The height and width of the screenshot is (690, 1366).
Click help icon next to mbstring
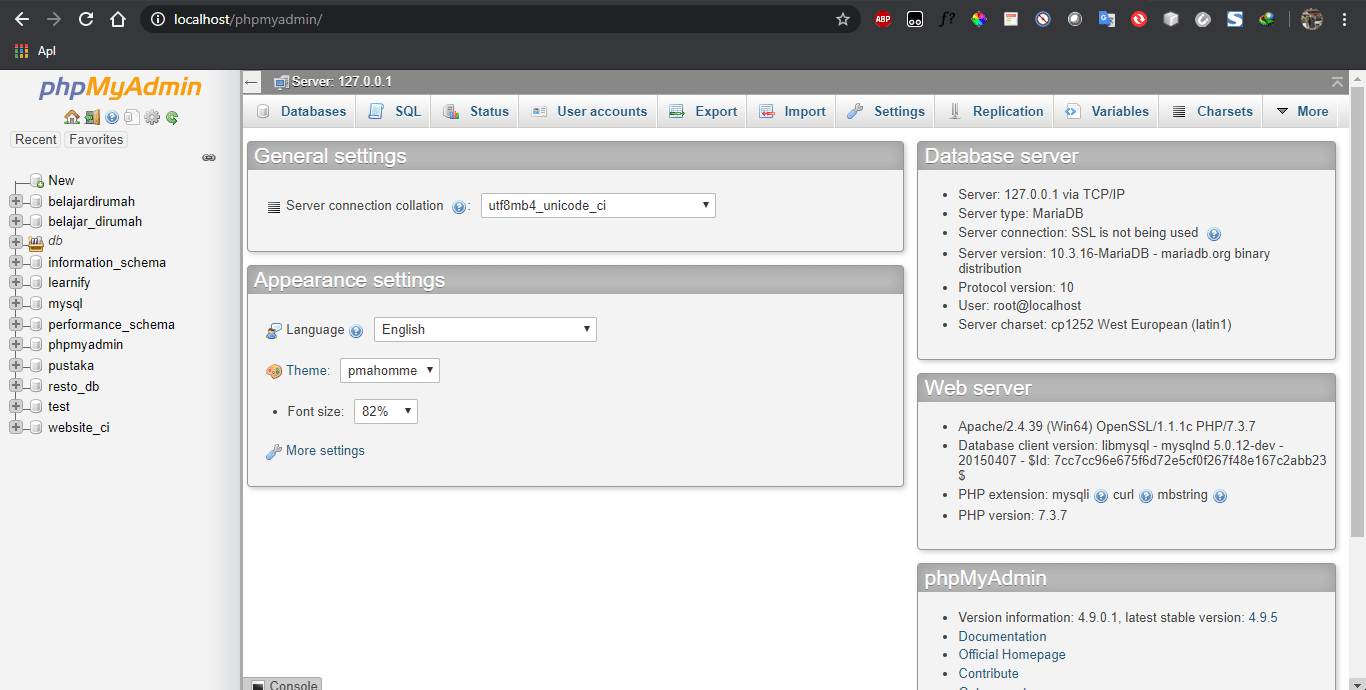(x=1220, y=496)
